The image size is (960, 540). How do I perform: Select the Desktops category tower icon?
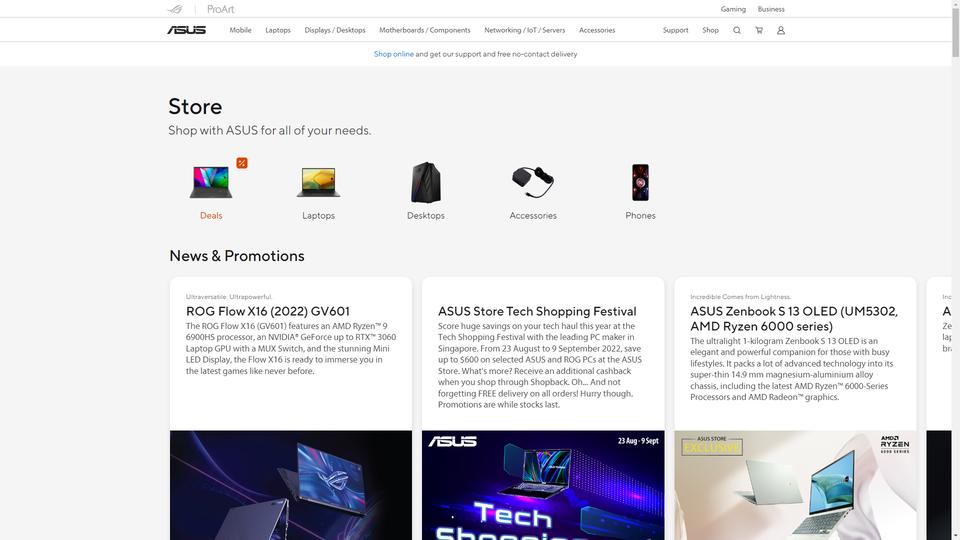click(426, 182)
